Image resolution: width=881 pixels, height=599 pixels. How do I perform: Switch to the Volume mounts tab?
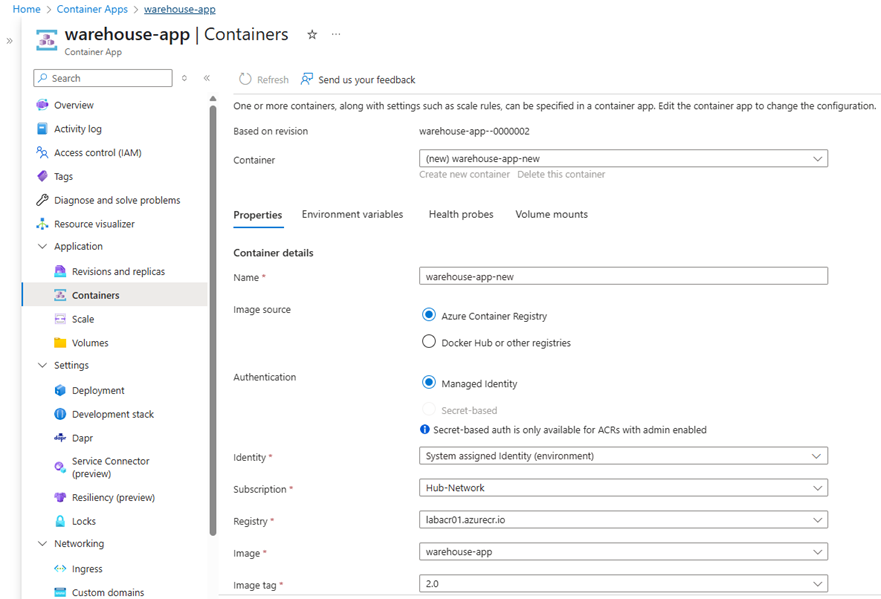point(551,214)
